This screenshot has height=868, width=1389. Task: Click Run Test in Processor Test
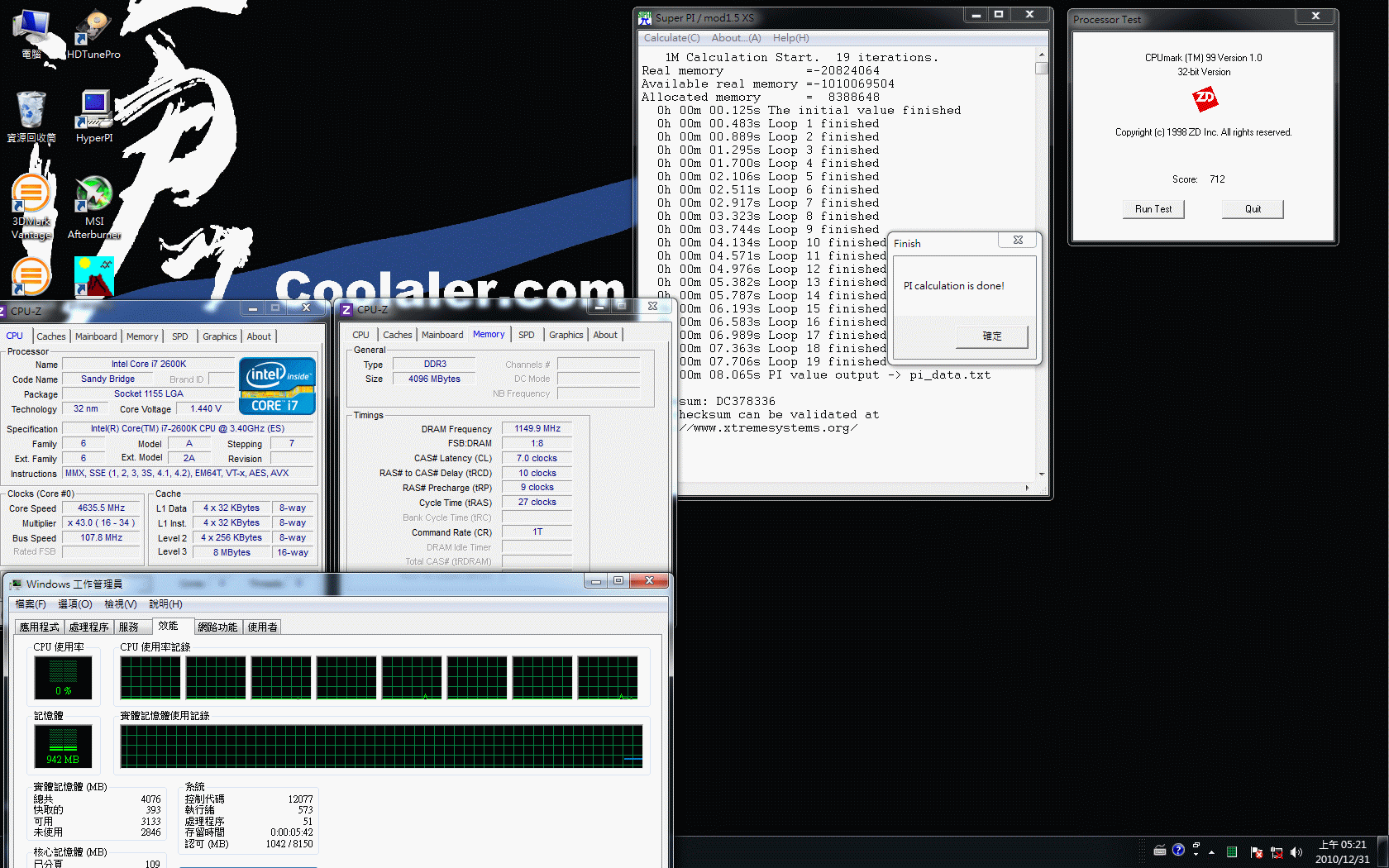coord(1153,209)
